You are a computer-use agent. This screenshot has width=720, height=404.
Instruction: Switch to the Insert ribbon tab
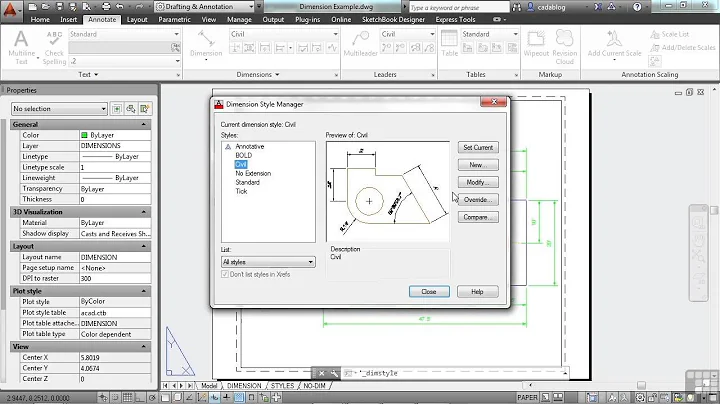(68, 20)
